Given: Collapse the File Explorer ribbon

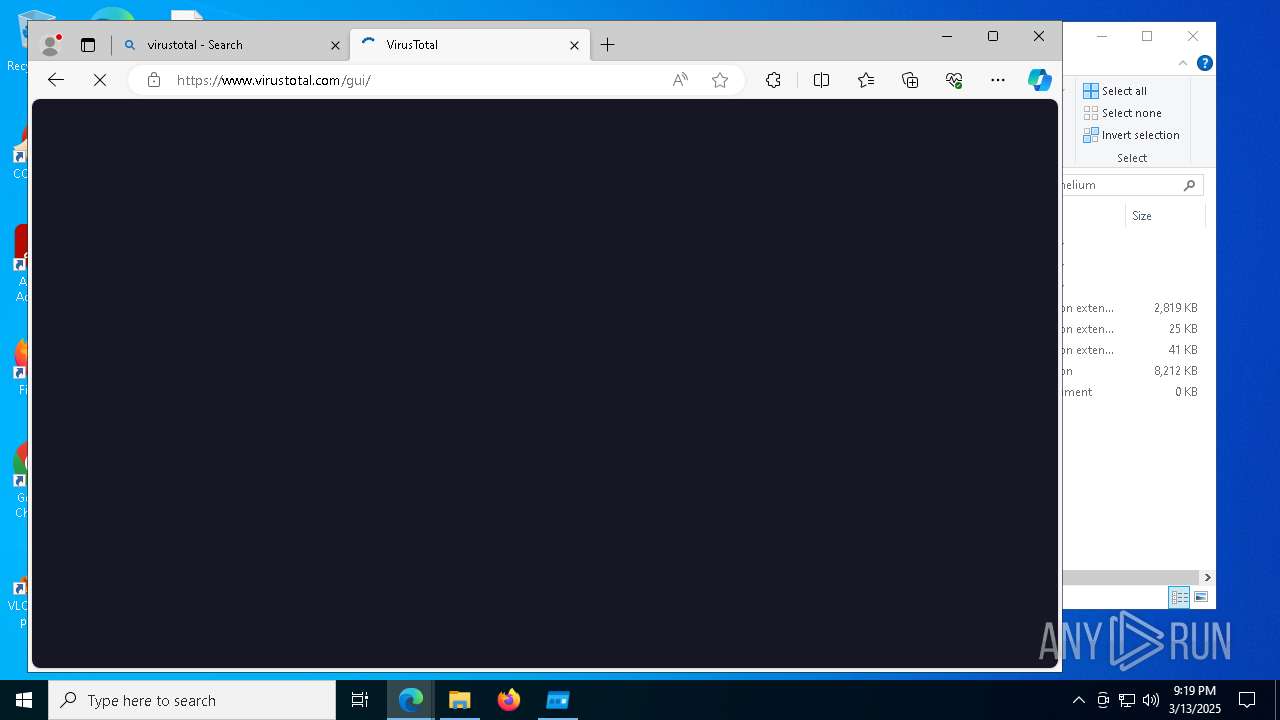Looking at the screenshot, I should click(1183, 63).
